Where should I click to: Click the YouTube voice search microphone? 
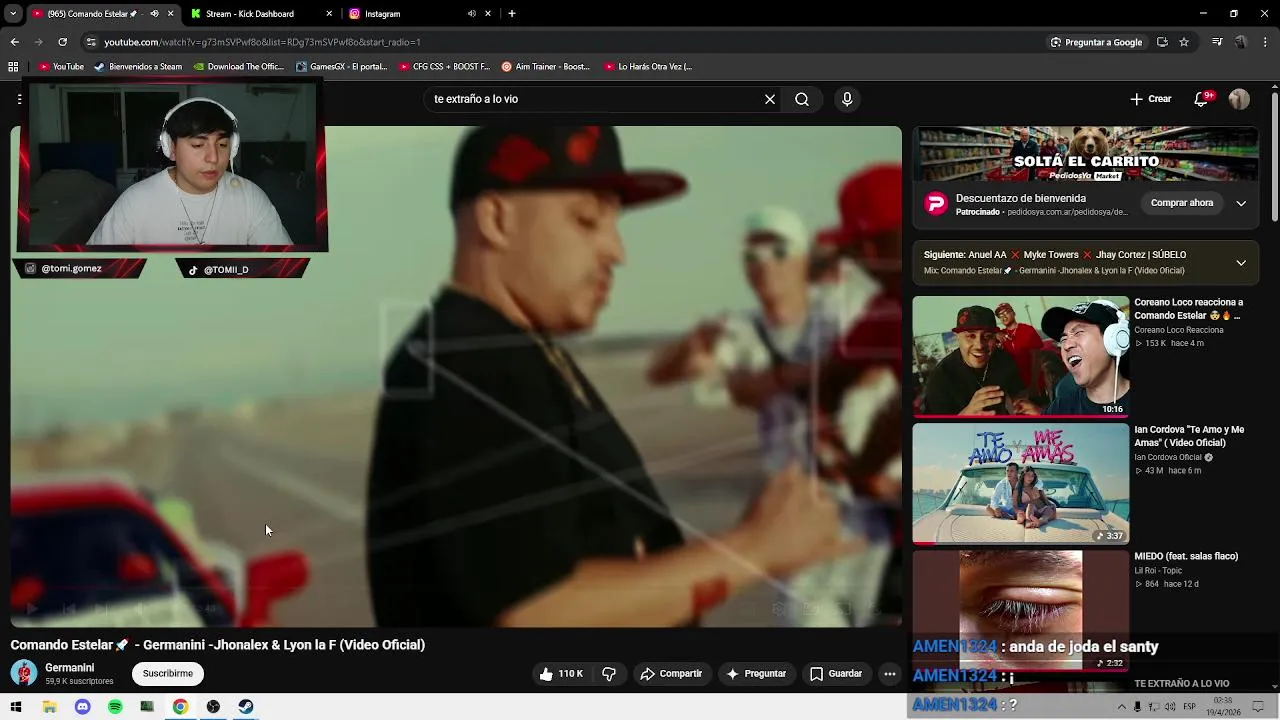pyautogui.click(x=847, y=99)
